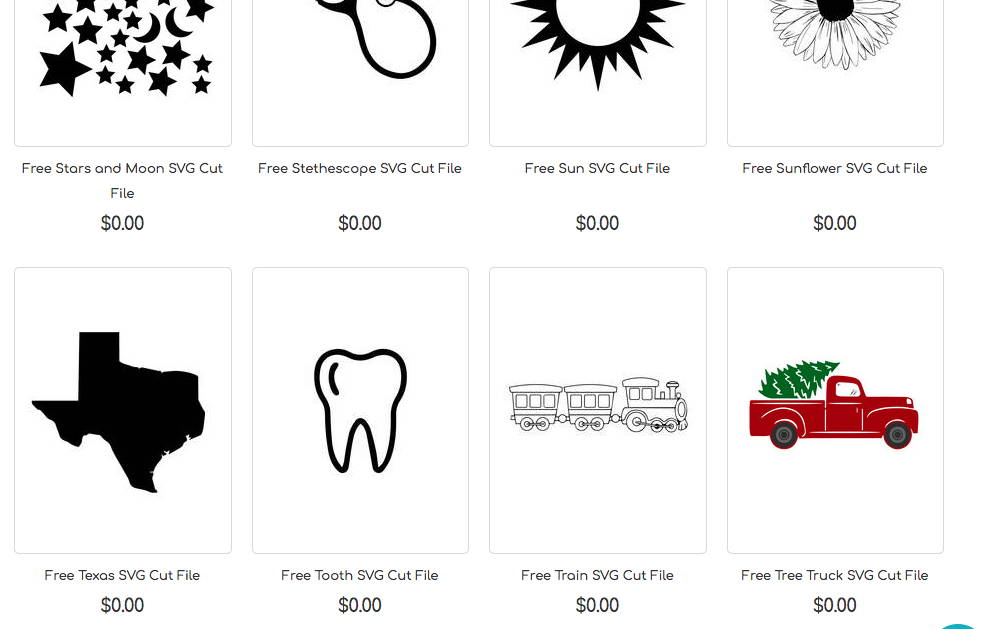Click 'Free Texas SVG Cut File' title
The height and width of the screenshot is (629, 987).
click(122, 575)
